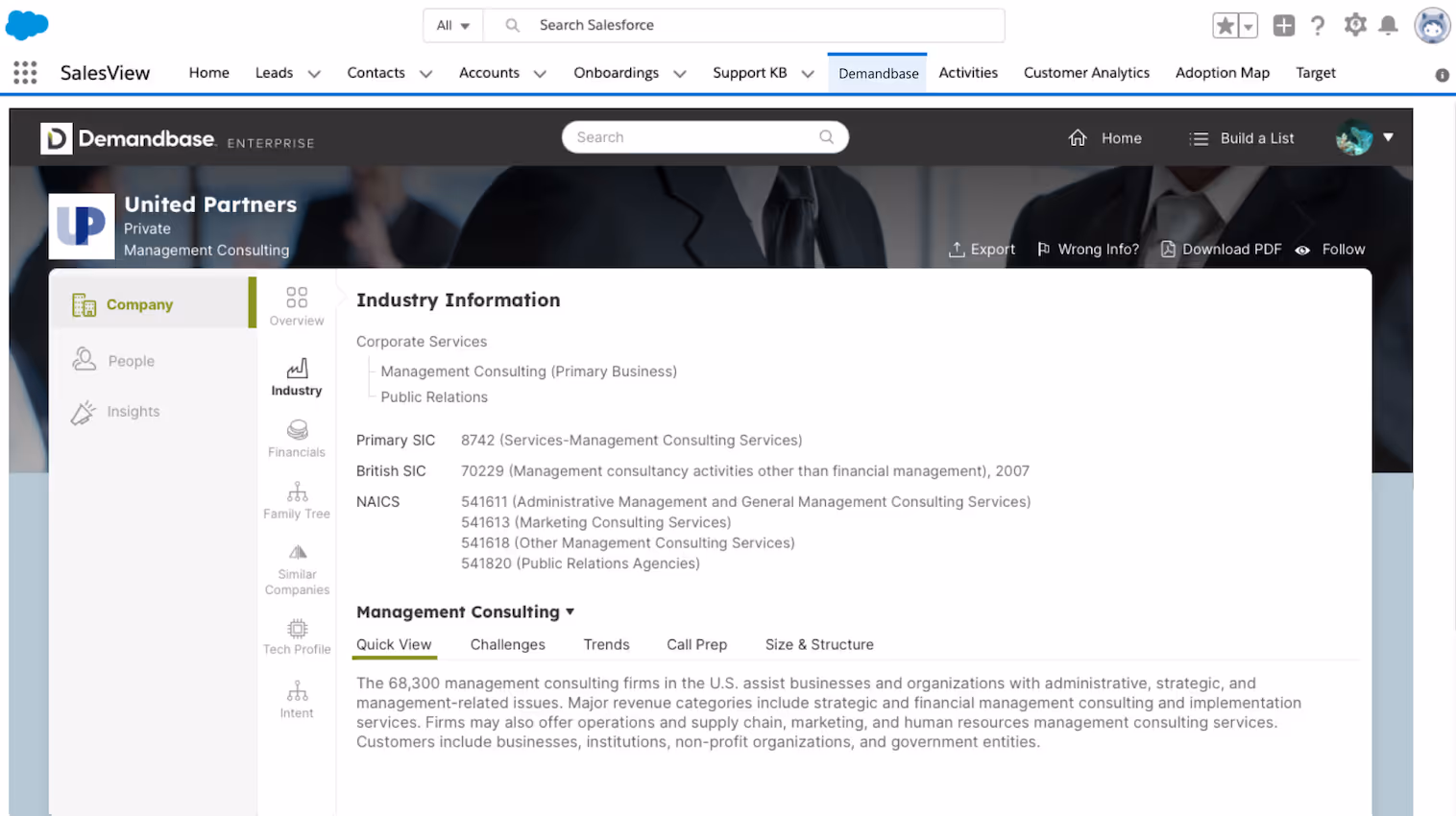Image resolution: width=1456 pixels, height=816 pixels.
Task: Open the Support KB navigation tab
Action: pyautogui.click(x=749, y=73)
